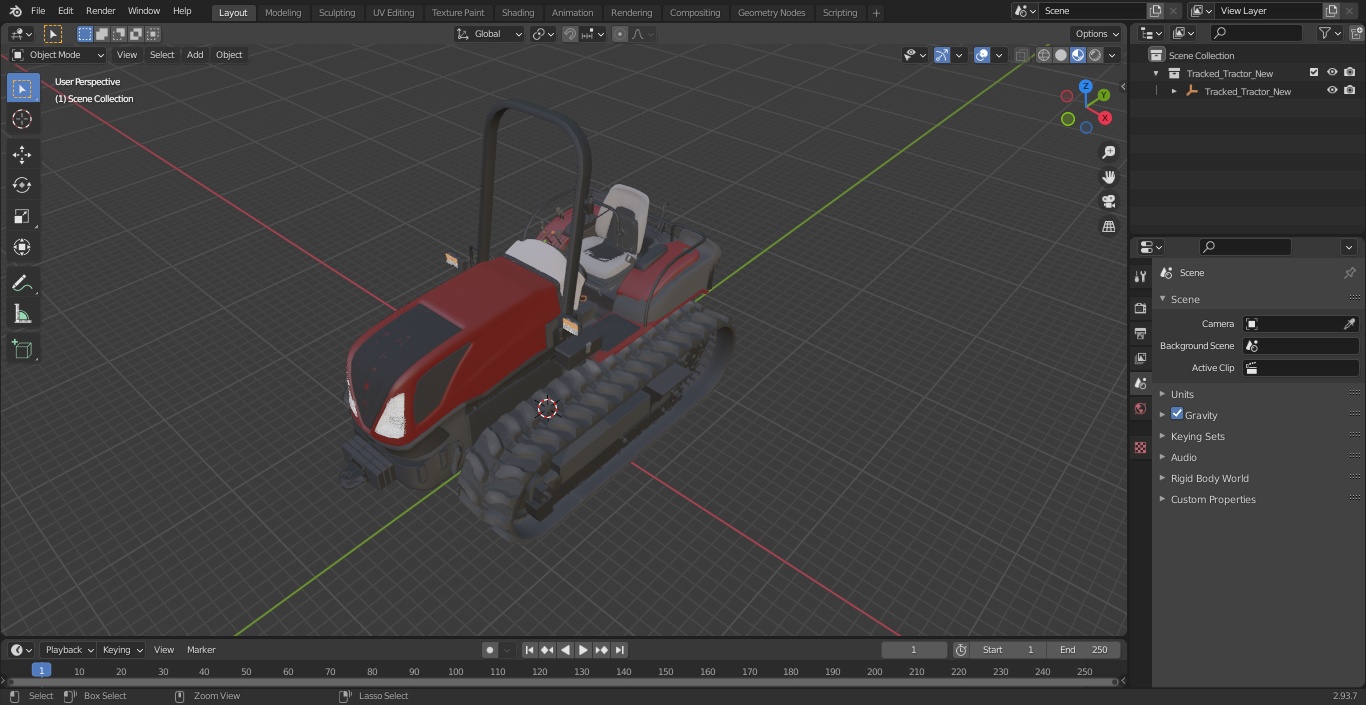The width and height of the screenshot is (1366, 705).
Task: Expand Tracked_Tractor_New armature tree row
Action: pyautogui.click(x=1174, y=91)
